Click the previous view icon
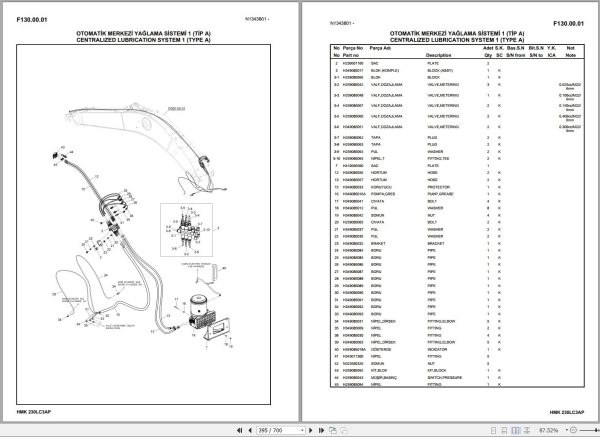The height and width of the screenshot is (437, 600). click(x=333, y=430)
